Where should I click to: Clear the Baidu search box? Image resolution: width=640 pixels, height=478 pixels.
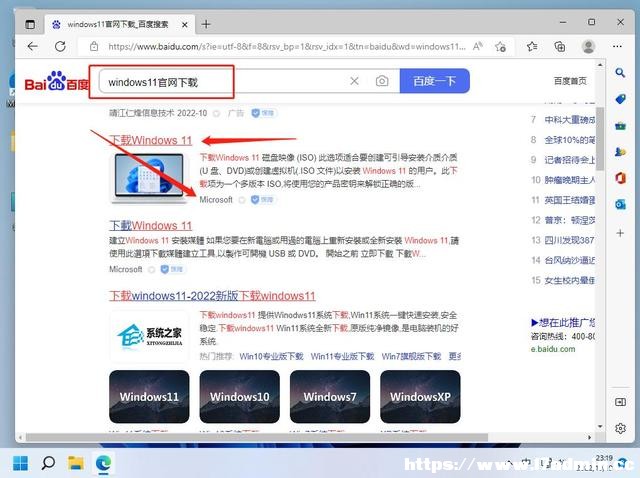[x=354, y=81]
